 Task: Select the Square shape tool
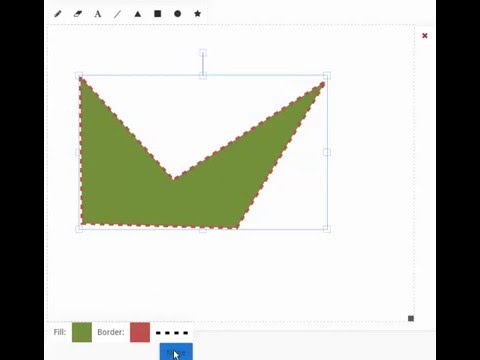(x=158, y=13)
